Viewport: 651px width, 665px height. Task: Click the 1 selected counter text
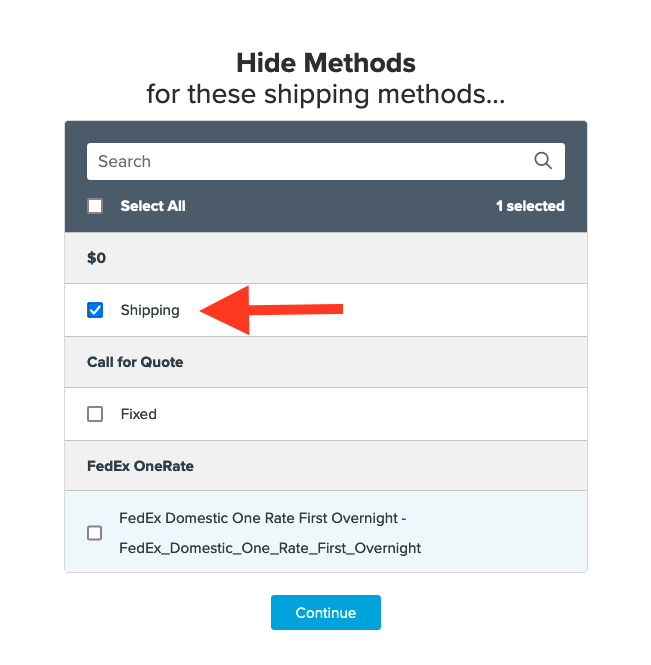(530, 206)
